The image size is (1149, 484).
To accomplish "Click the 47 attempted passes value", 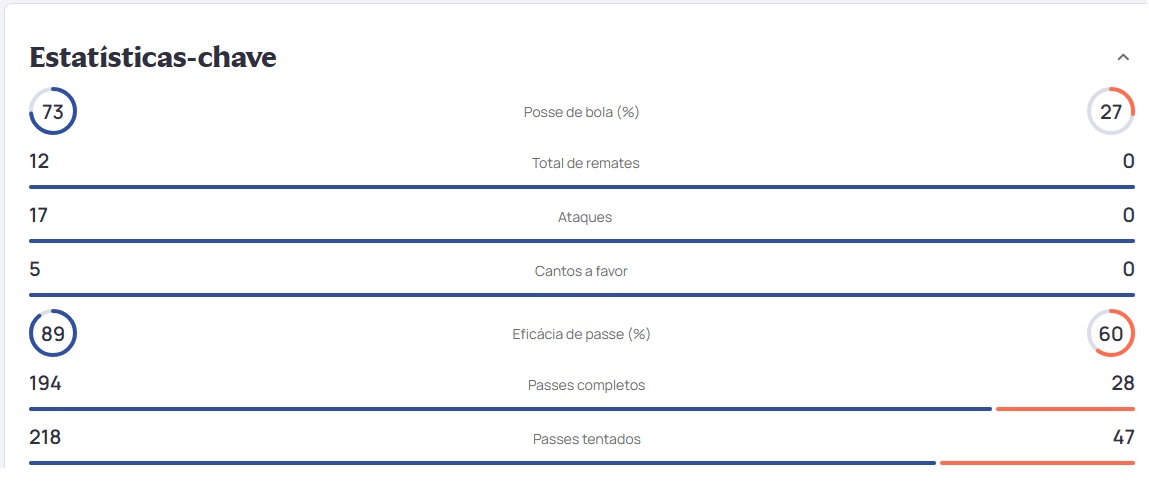I will coord(1123,437).
